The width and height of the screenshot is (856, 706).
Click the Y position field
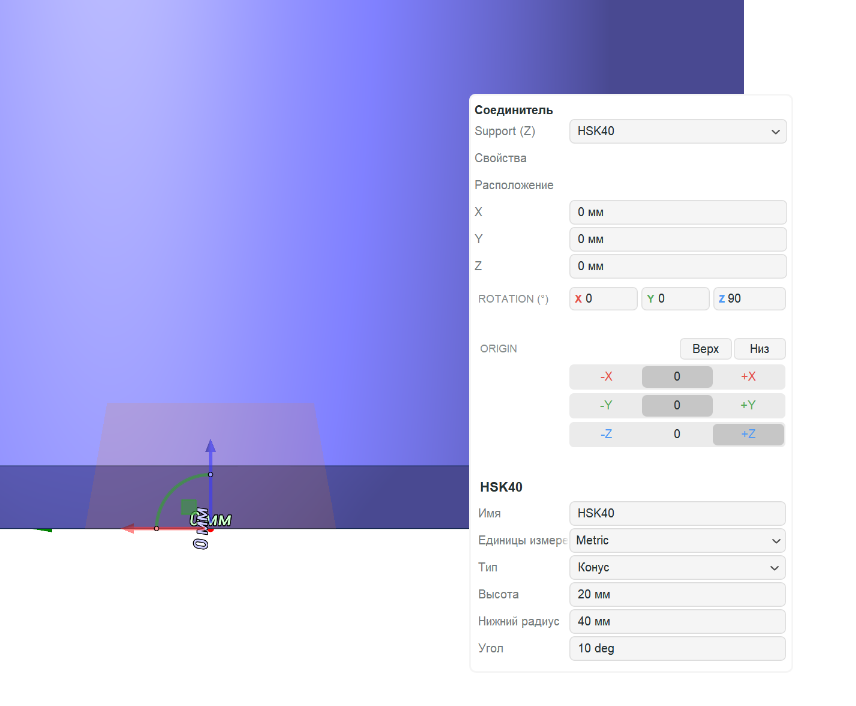pyautogui.click(x=677, y=239)
